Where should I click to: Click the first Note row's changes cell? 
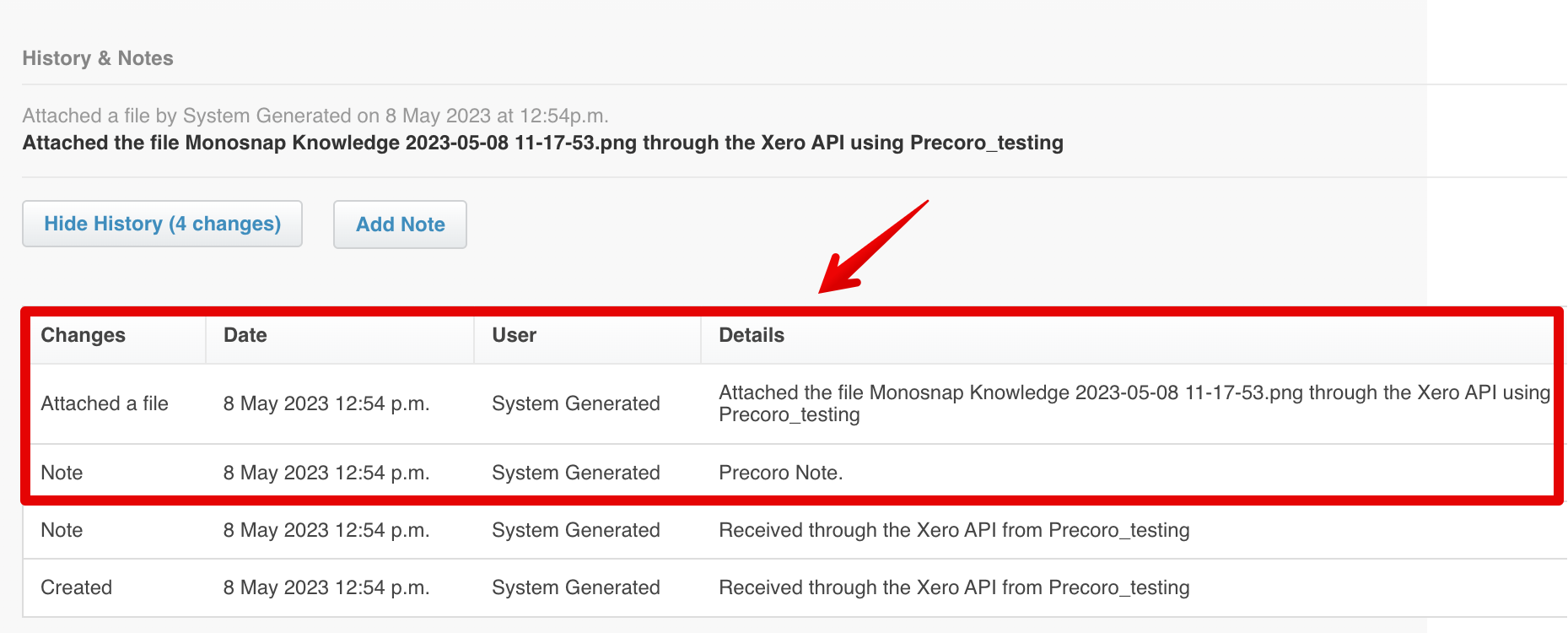tap(62, 473)
